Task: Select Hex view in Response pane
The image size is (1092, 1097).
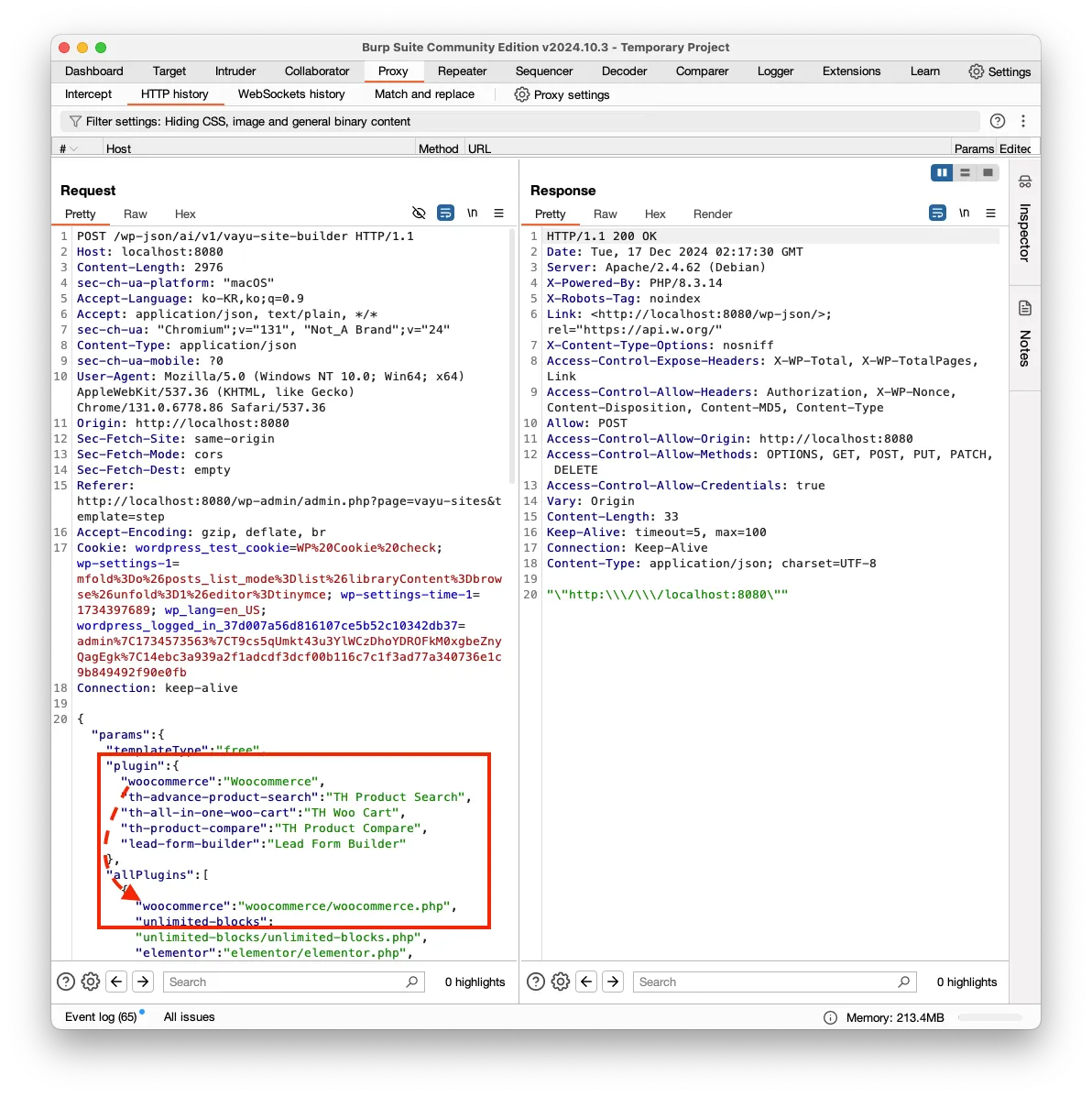Action: click(655, 214)
